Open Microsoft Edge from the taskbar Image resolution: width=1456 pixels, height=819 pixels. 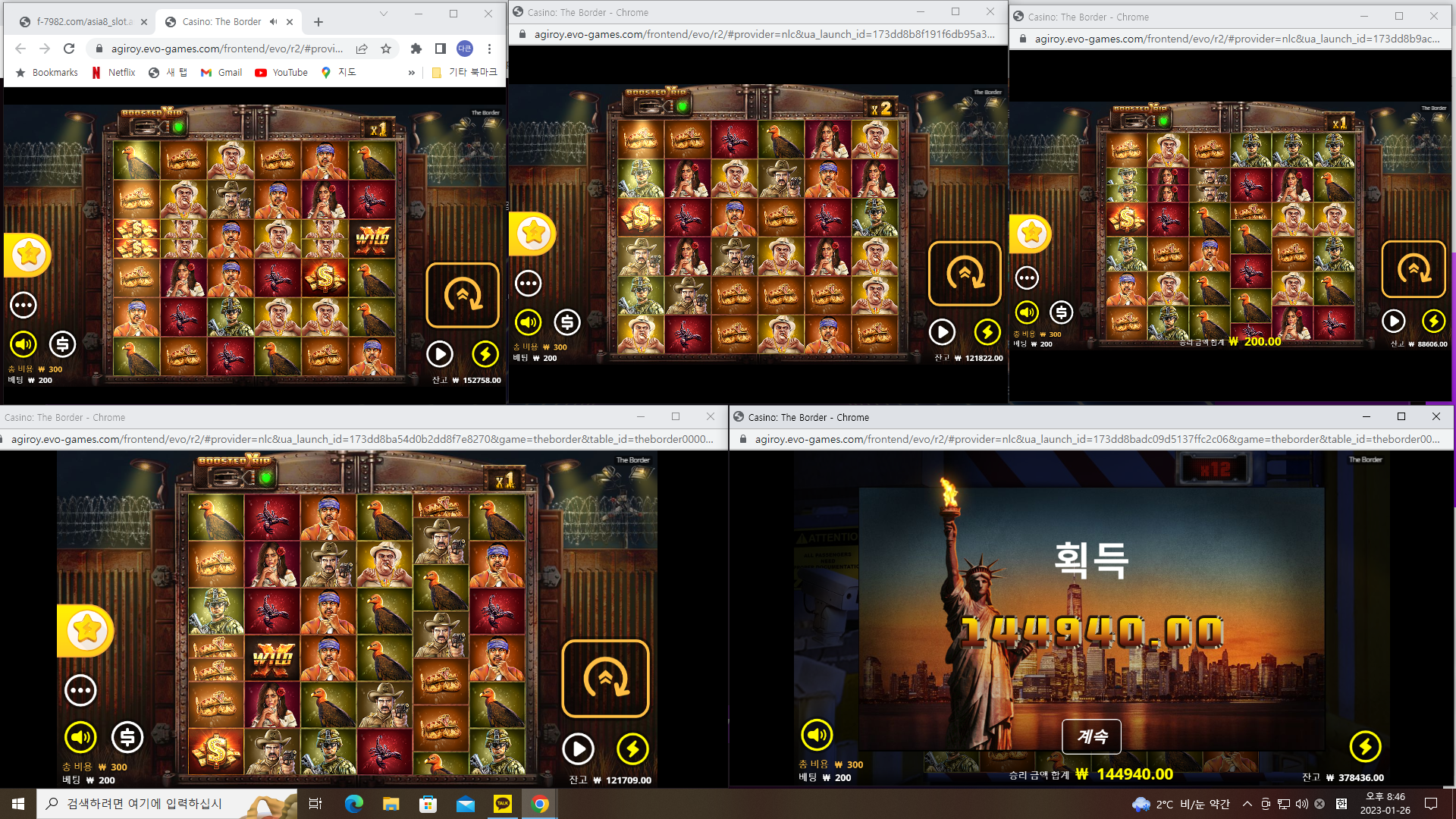click(353, 804)
